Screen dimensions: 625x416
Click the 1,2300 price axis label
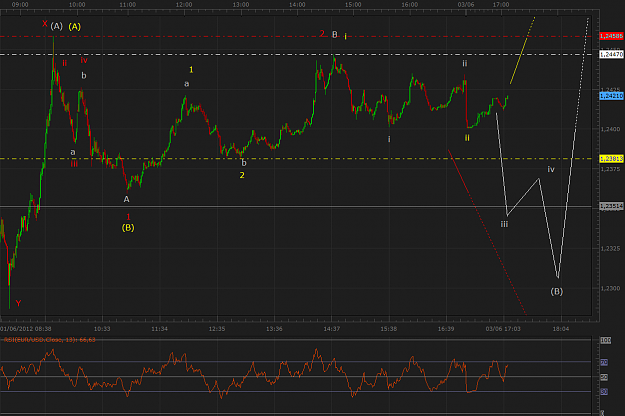pos(610,288)
